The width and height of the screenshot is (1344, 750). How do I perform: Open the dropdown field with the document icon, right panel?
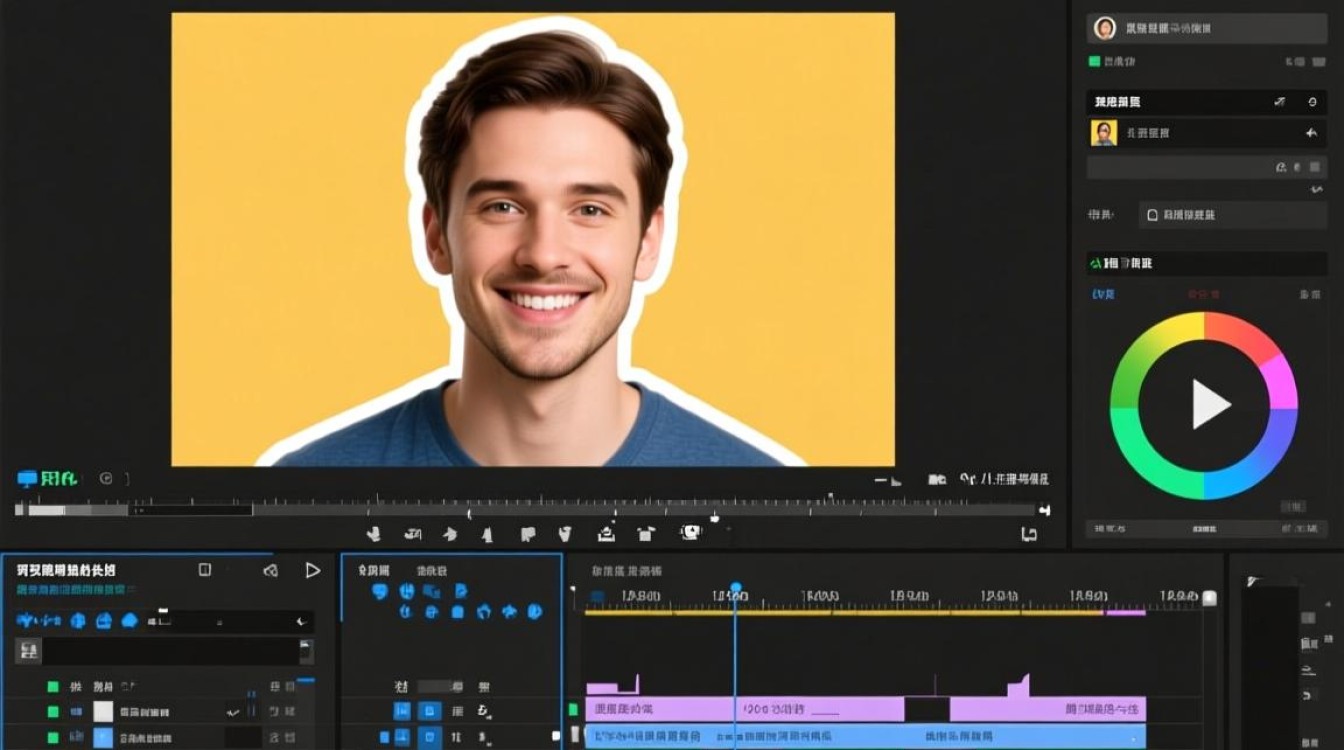click(1233, 215)
